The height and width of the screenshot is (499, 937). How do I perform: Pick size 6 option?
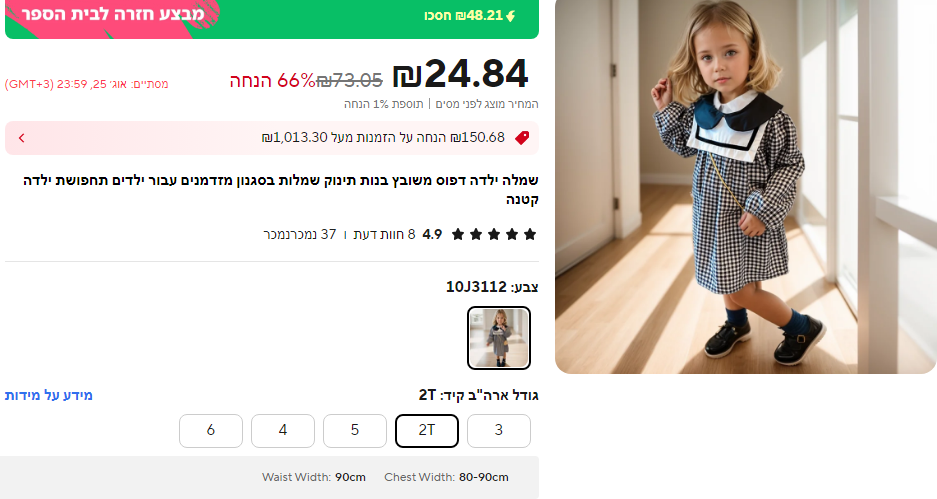point(211,430)
